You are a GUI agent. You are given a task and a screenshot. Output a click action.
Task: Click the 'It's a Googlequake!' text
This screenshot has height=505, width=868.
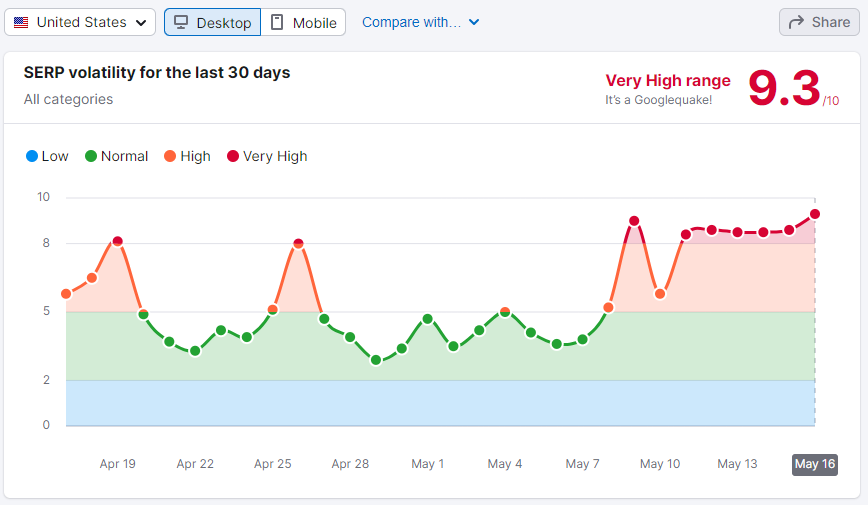coord(658,100)
